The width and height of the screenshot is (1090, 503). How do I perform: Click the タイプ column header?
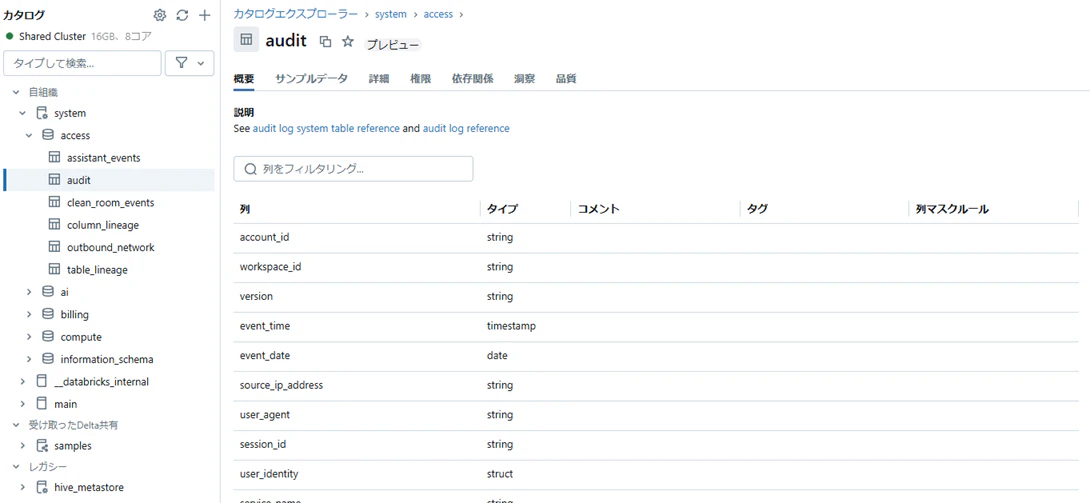[503, 208]
